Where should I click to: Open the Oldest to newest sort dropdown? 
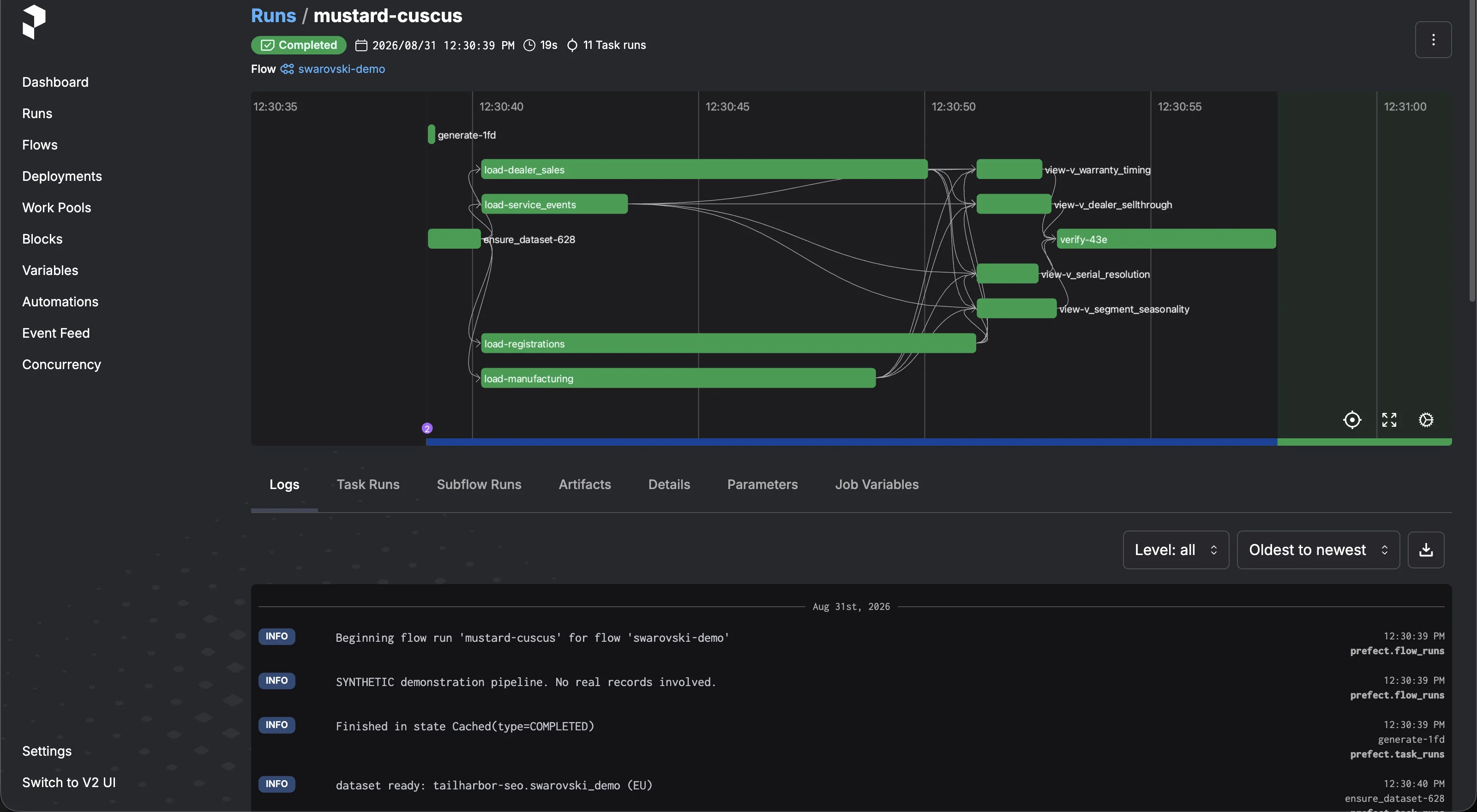(1318, 550)
